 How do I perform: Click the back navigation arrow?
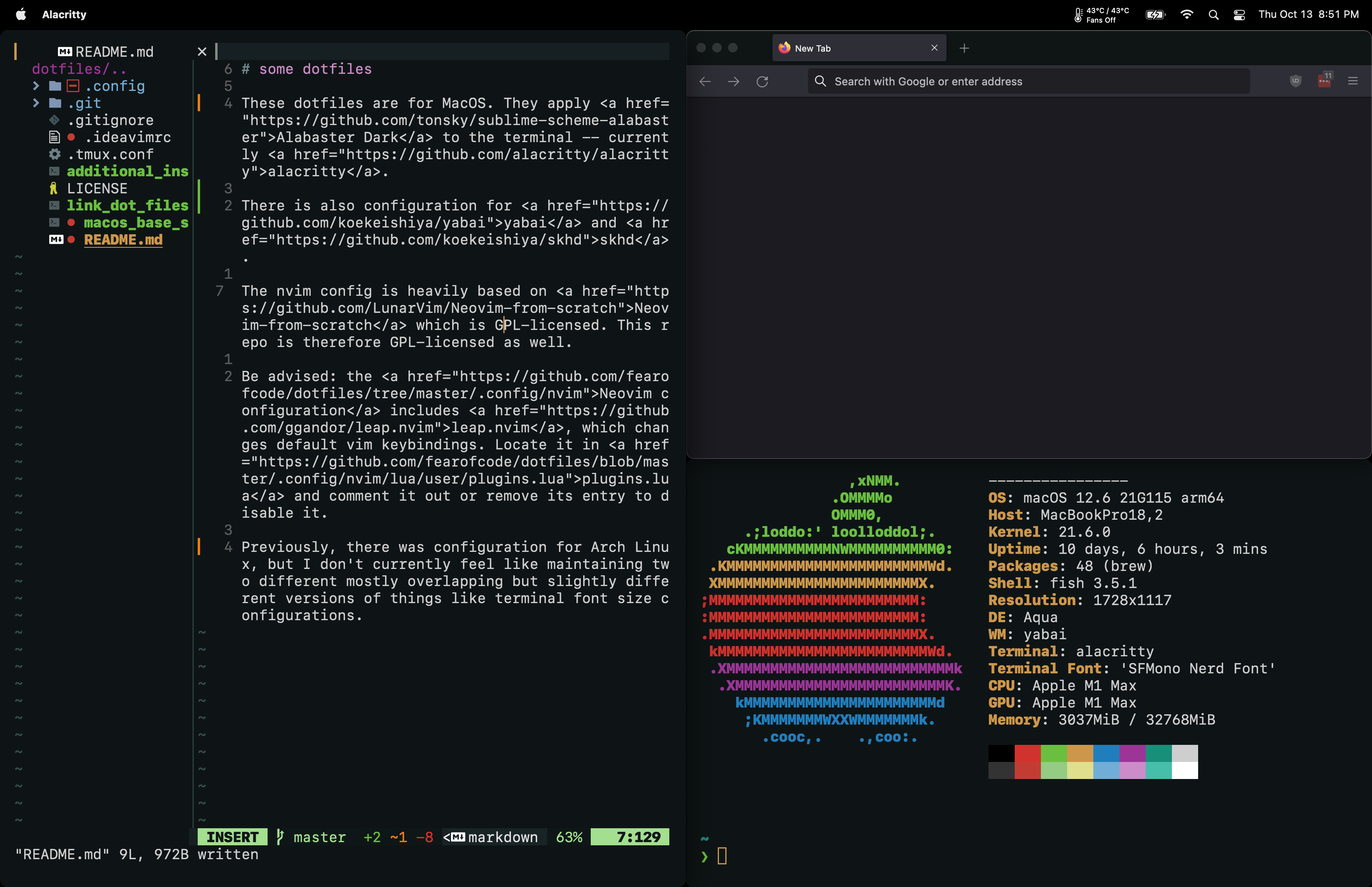[704, 81]
